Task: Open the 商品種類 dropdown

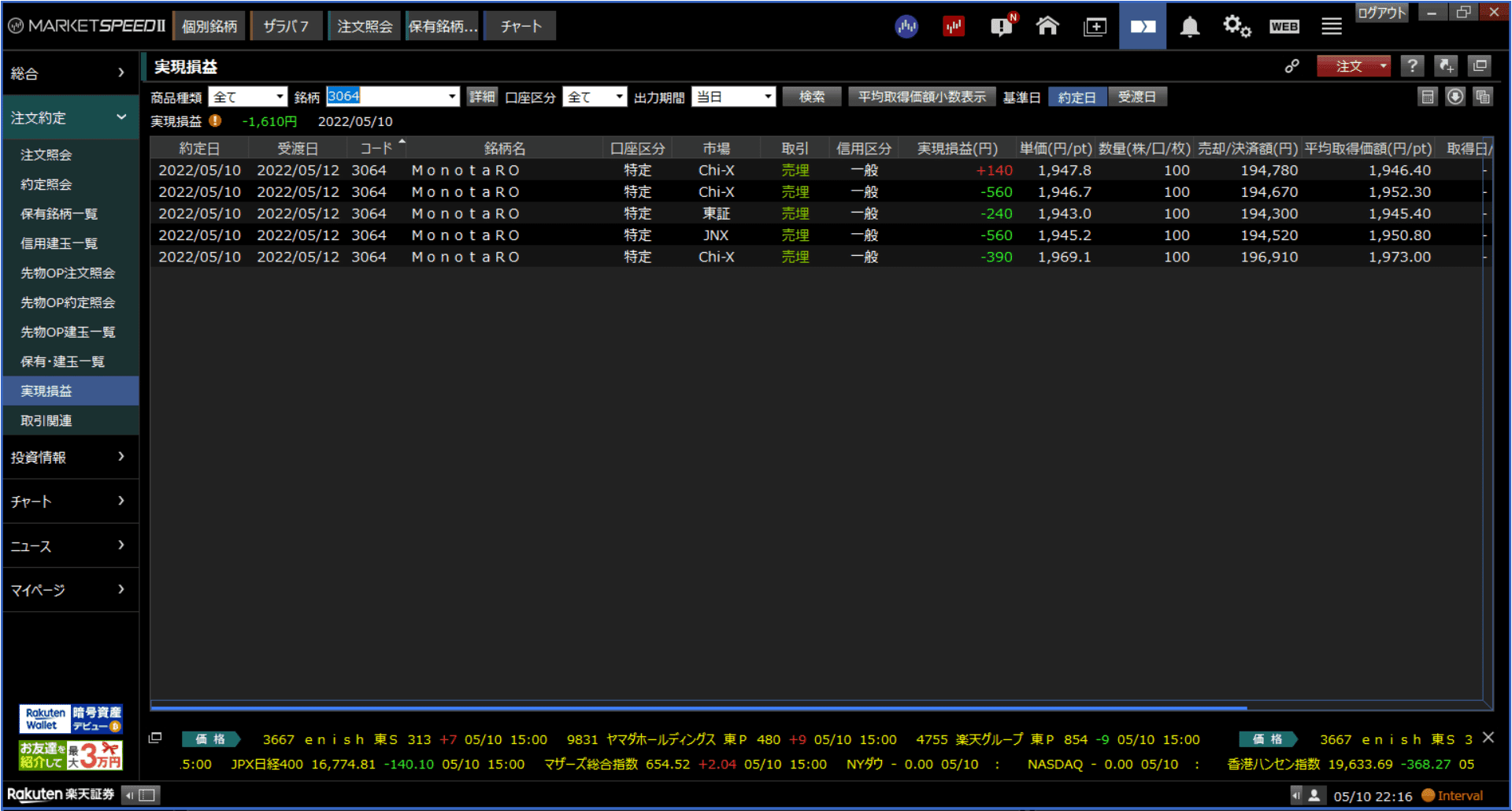Action: (247, 97)
